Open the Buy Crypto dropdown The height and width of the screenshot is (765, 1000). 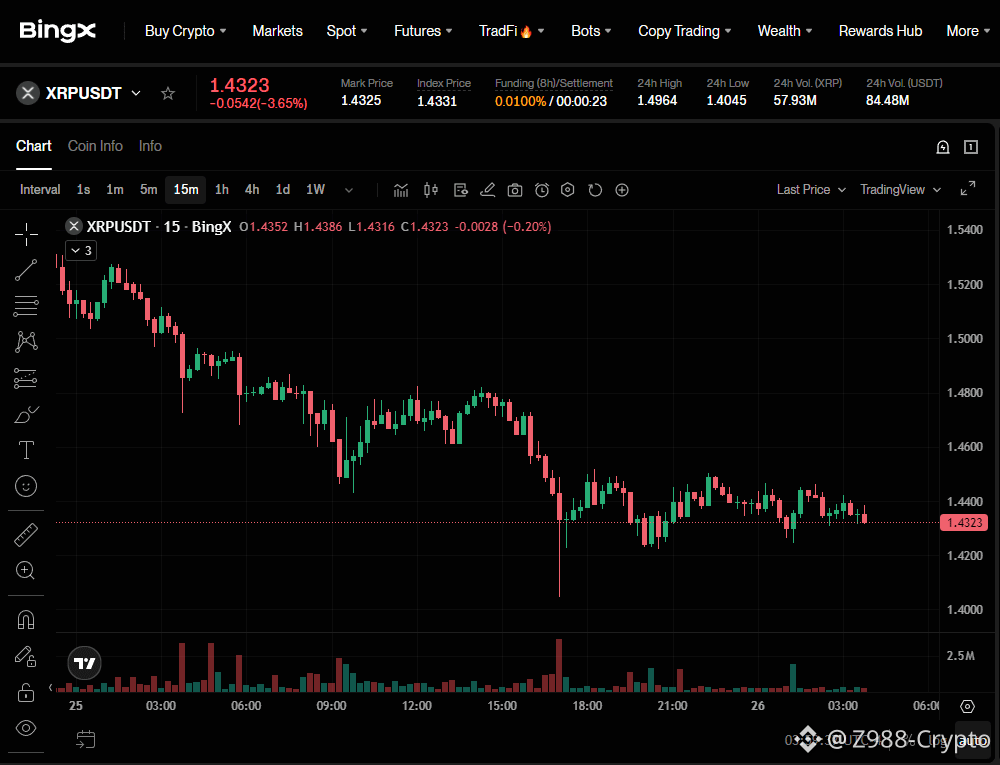(186, 31)
